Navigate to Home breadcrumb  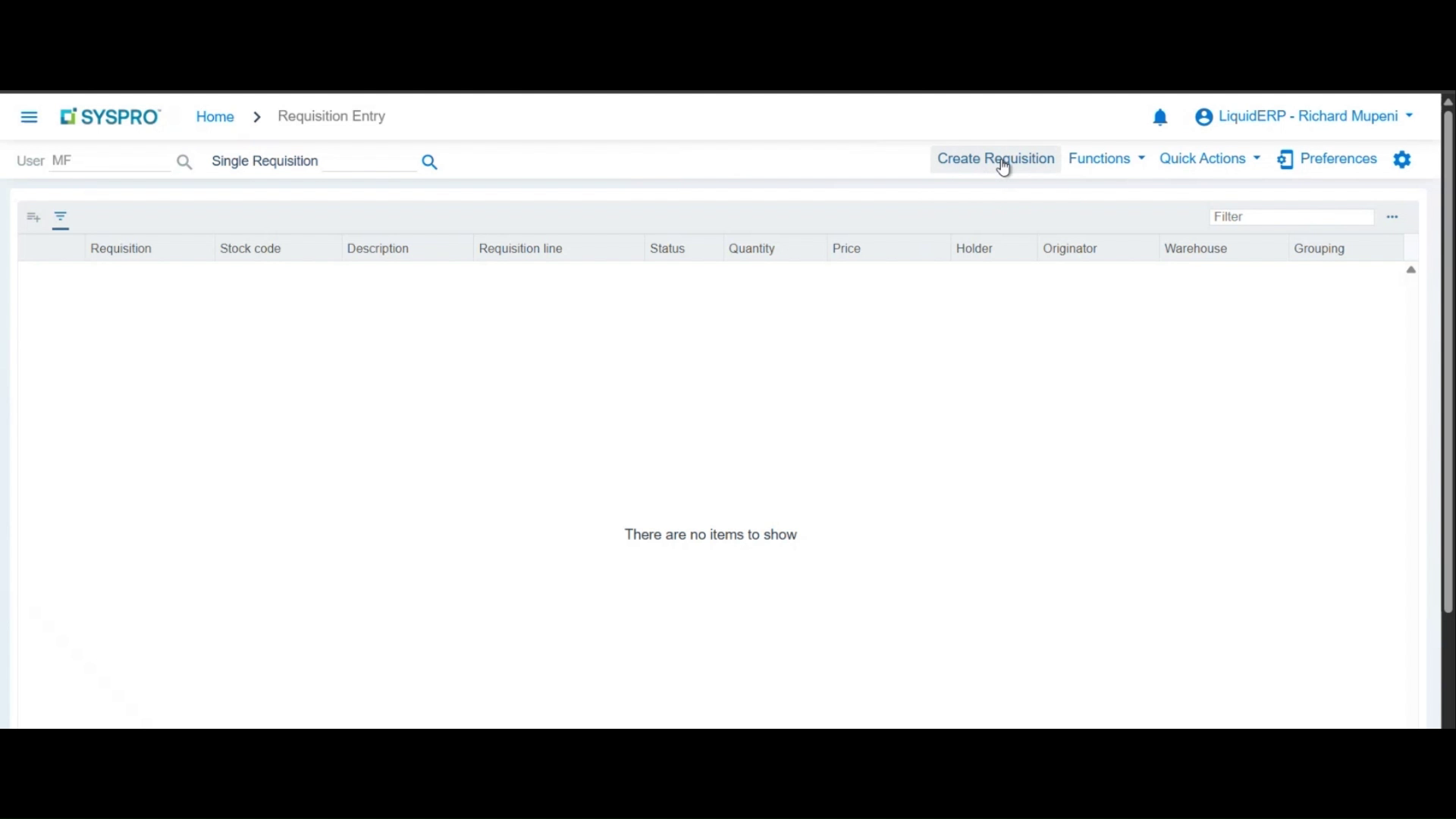pos(214,116)
